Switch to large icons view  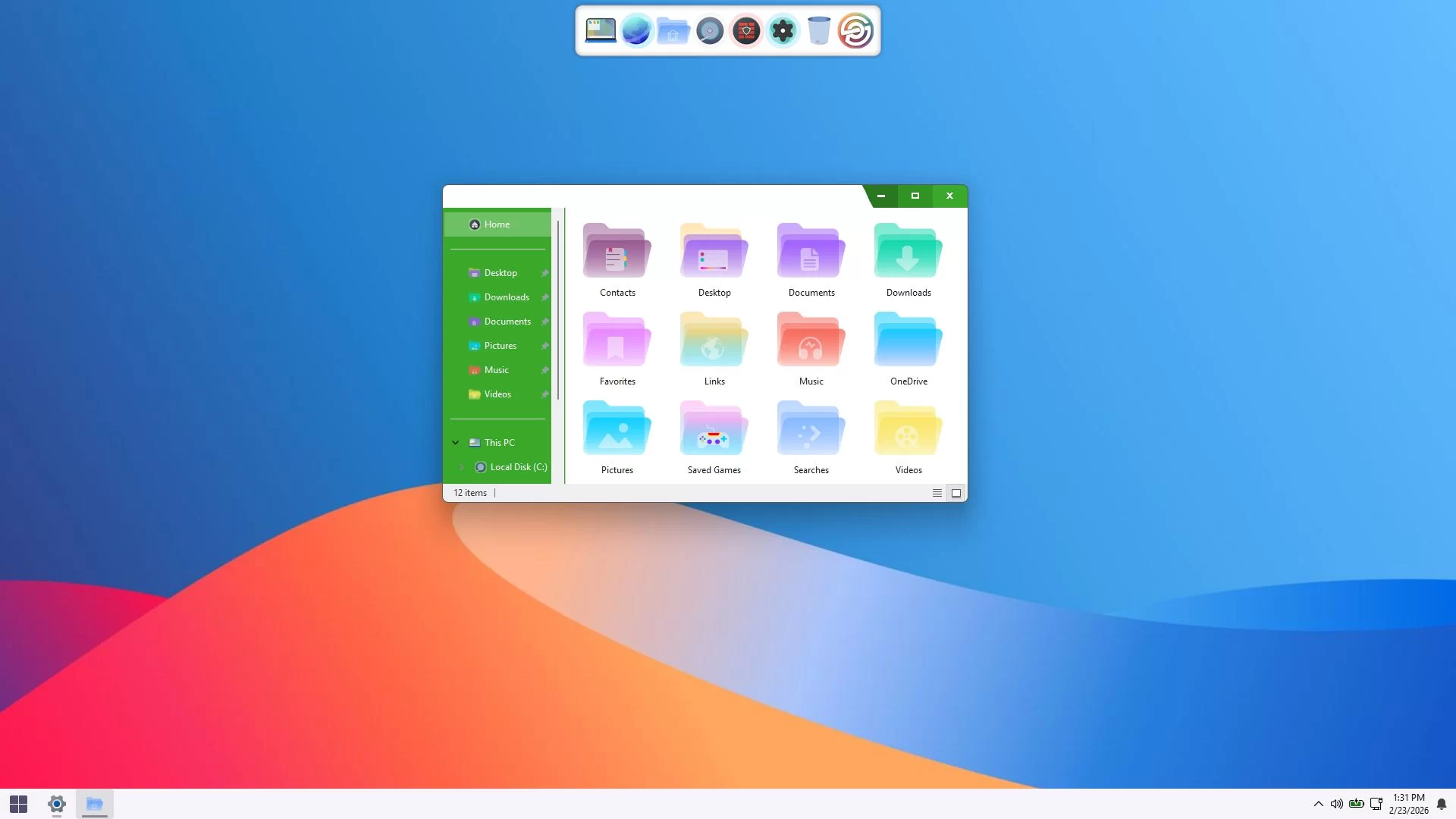pyautogui.click(x=956, y=493)
